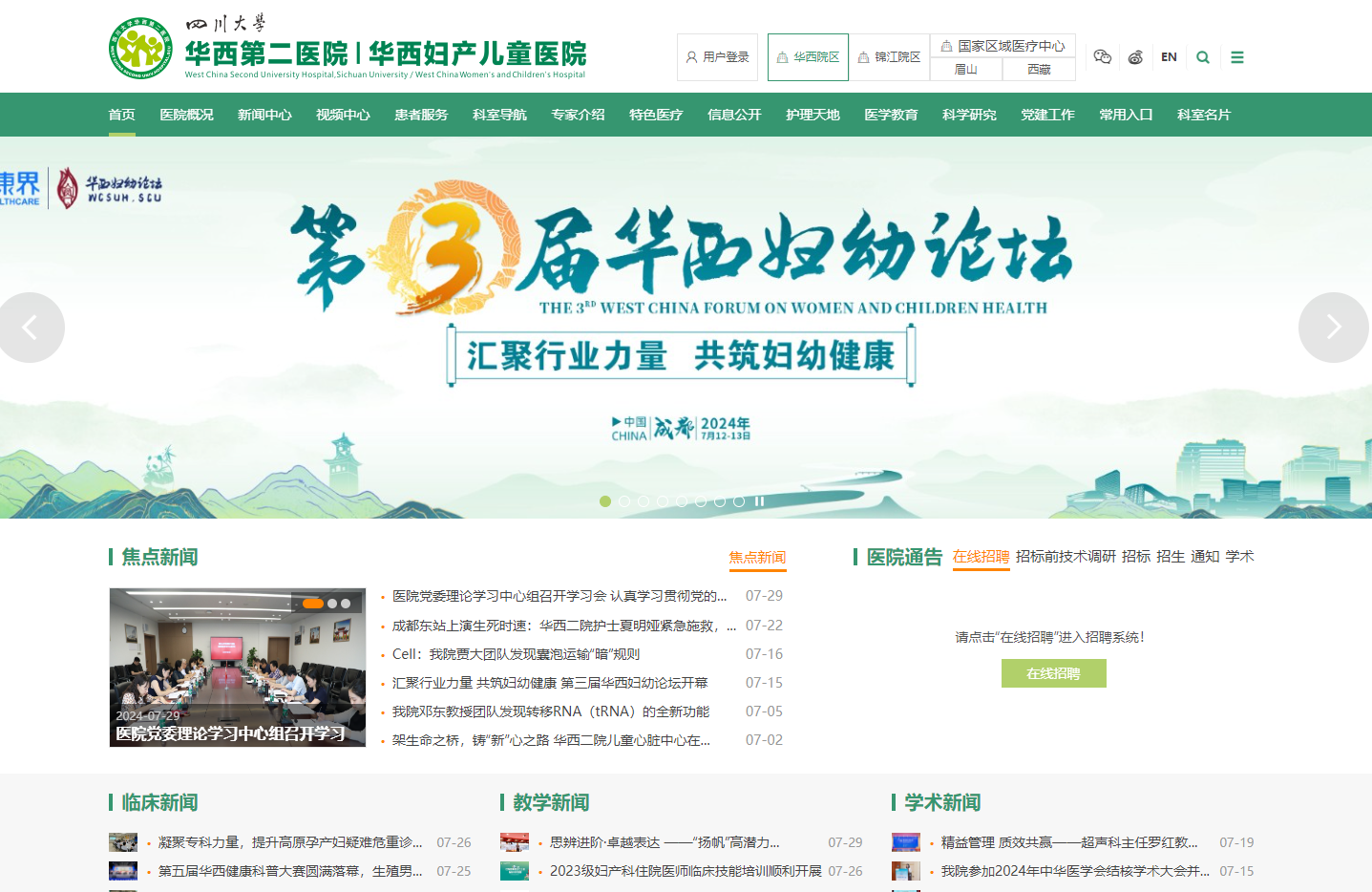Open clinical news 第五届华西健康科普大赛
Viewport: 1372px width, 892px height.
[x=290, y=871]
